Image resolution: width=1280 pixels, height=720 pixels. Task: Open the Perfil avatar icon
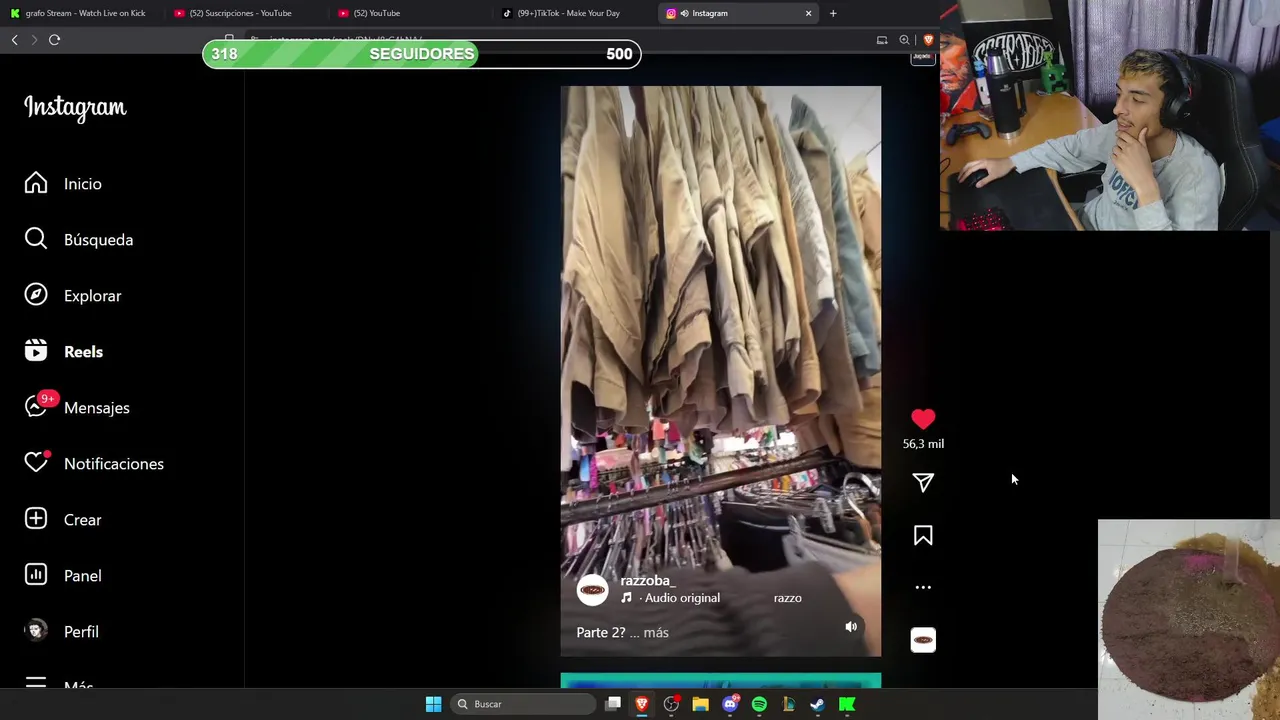coord(36,631)
